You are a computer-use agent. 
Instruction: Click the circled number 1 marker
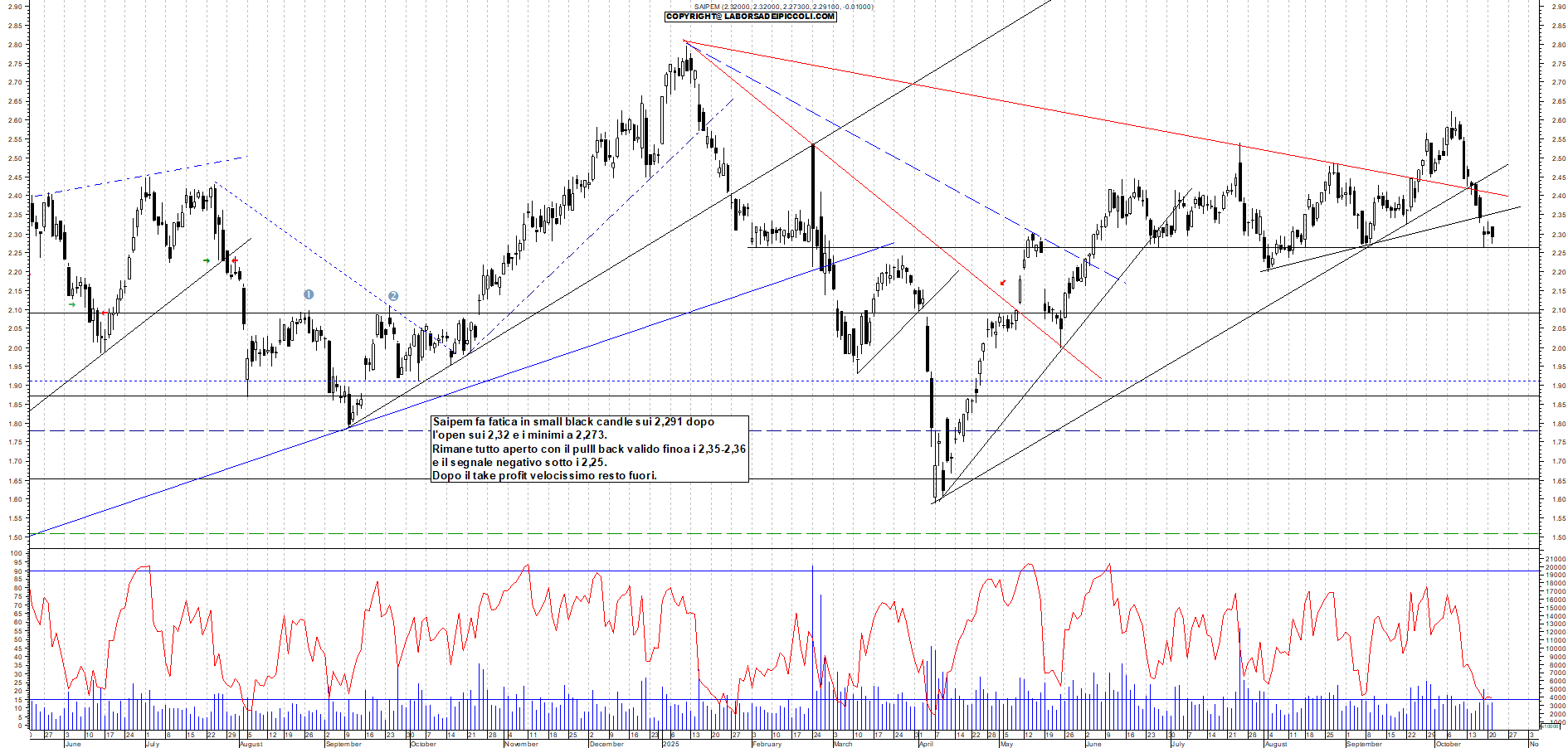click(x=309, y=294)
